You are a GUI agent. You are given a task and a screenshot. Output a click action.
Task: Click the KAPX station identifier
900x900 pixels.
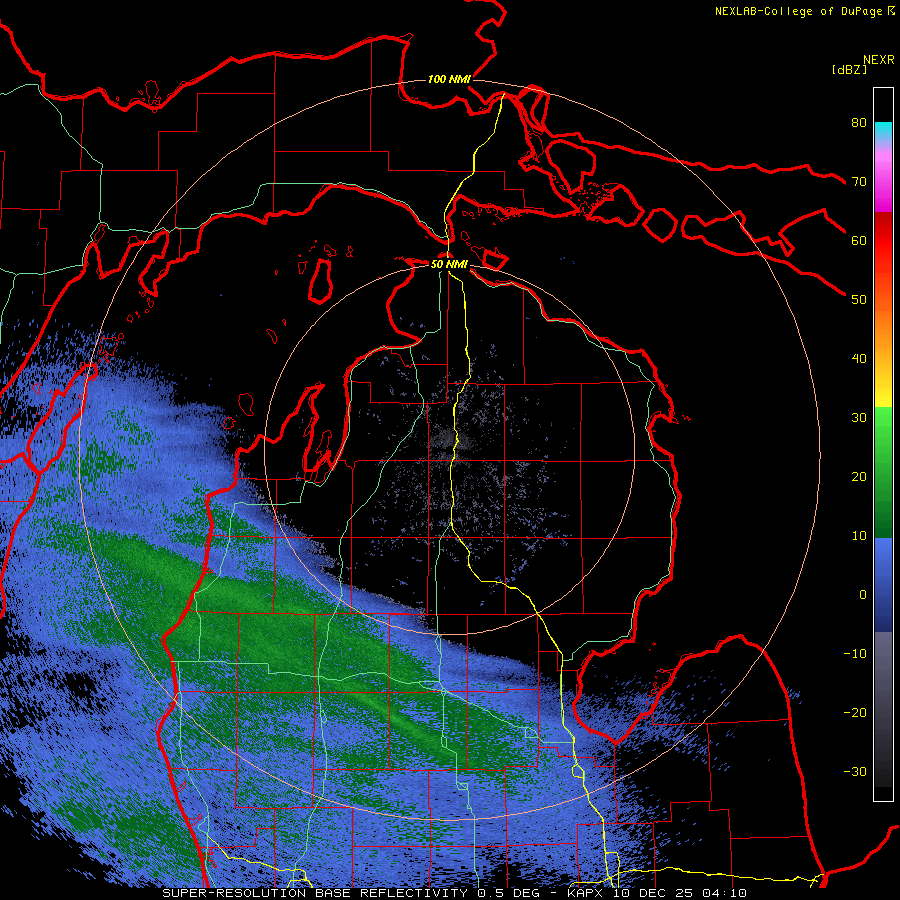tap(585, 893)
